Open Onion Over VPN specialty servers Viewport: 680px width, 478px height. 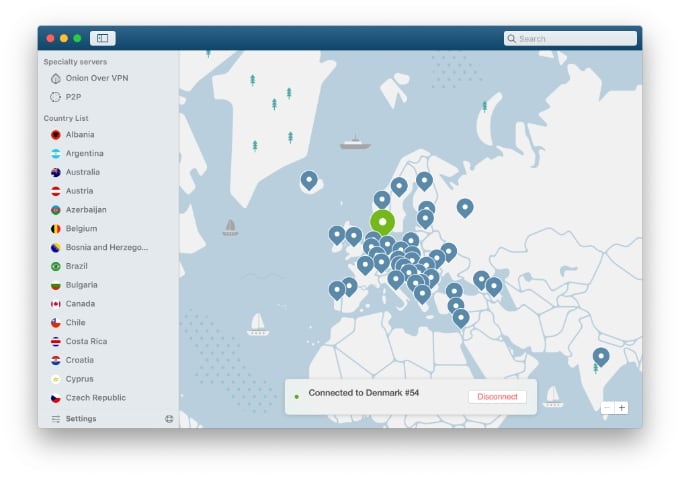click(97, 78)
